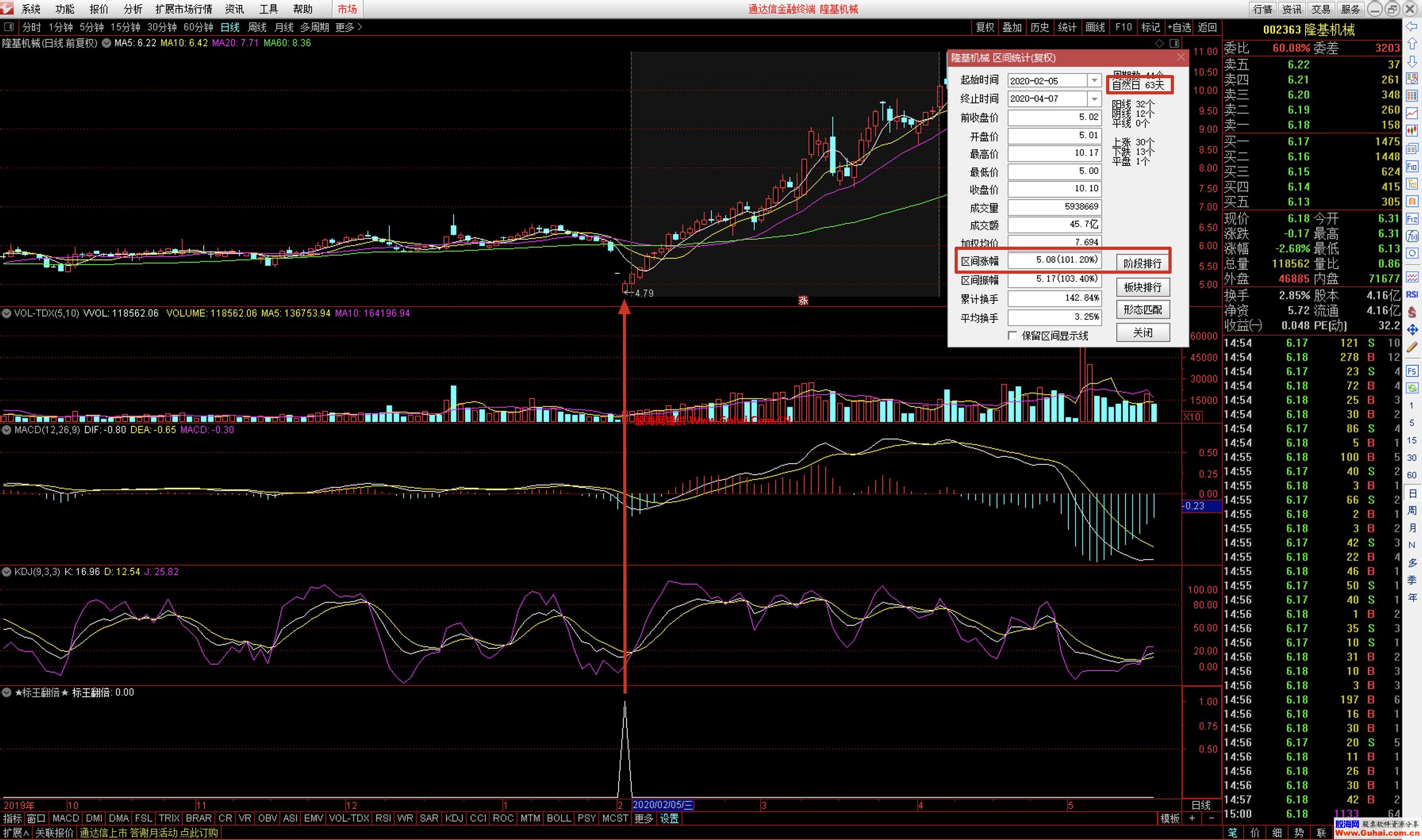Screen dimensions: 1422x840
Task: Open the 报价 menu
Action: 98,9
